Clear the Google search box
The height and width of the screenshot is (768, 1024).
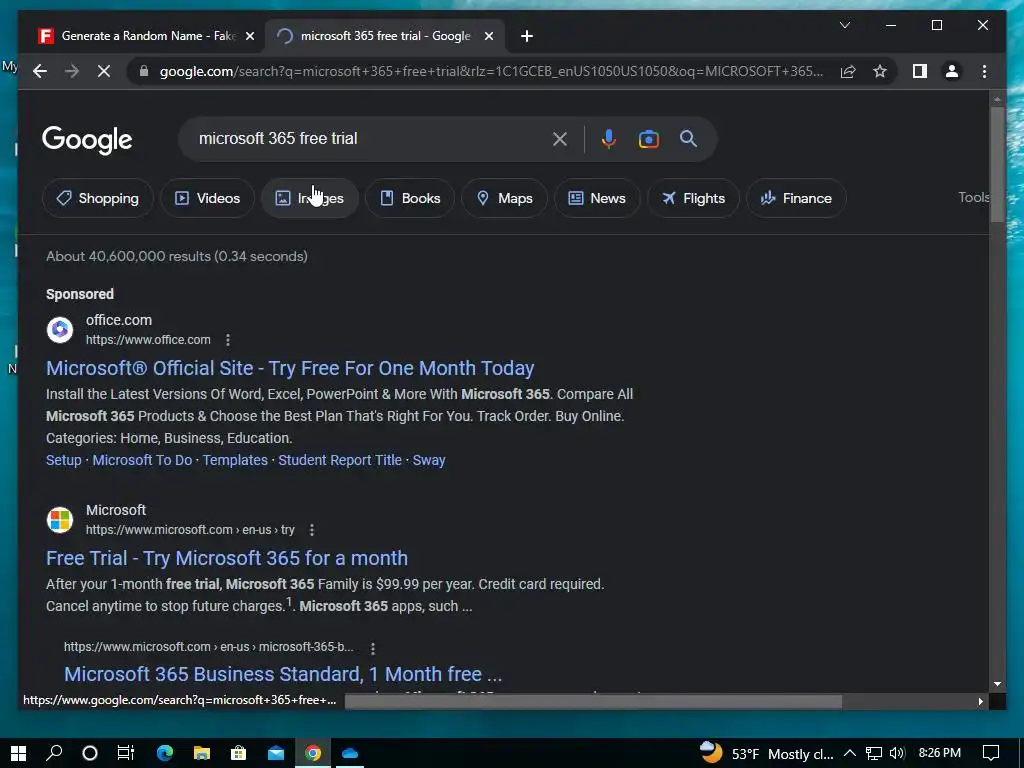click(560, 138)
